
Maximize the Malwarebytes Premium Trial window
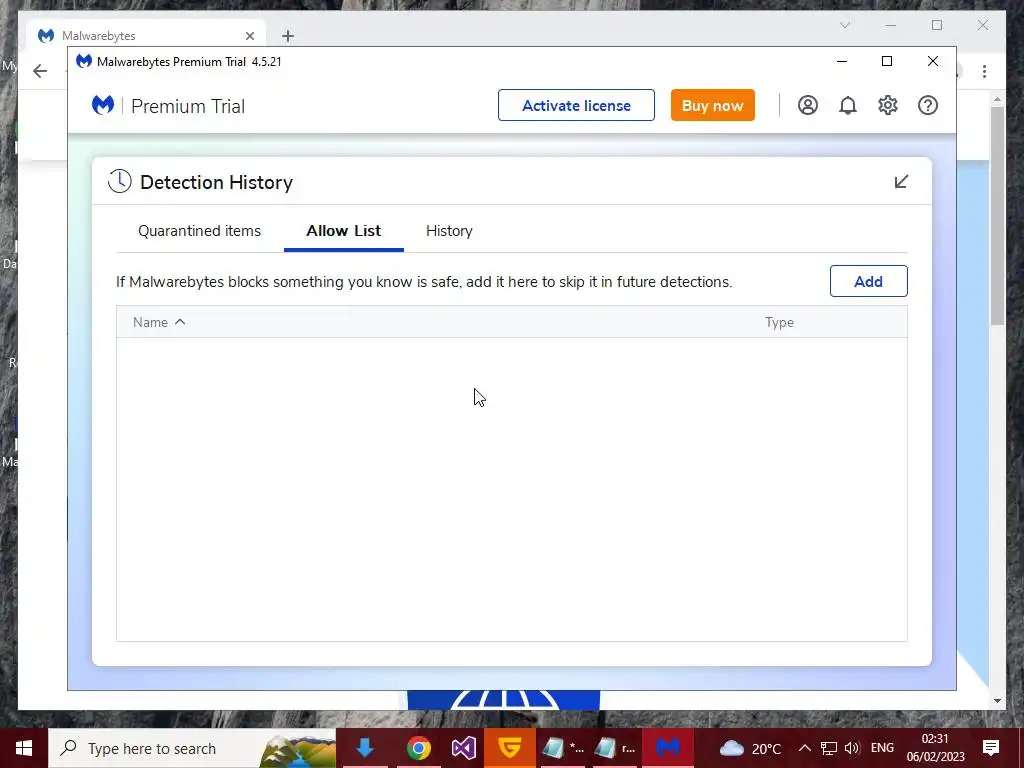(887, 61)
